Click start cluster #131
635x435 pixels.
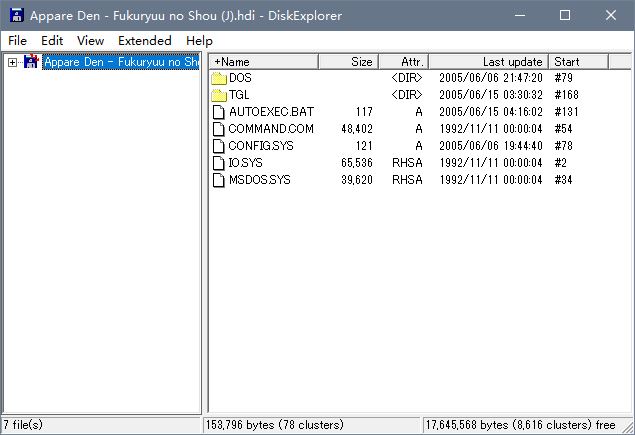(x=566, y=112)
